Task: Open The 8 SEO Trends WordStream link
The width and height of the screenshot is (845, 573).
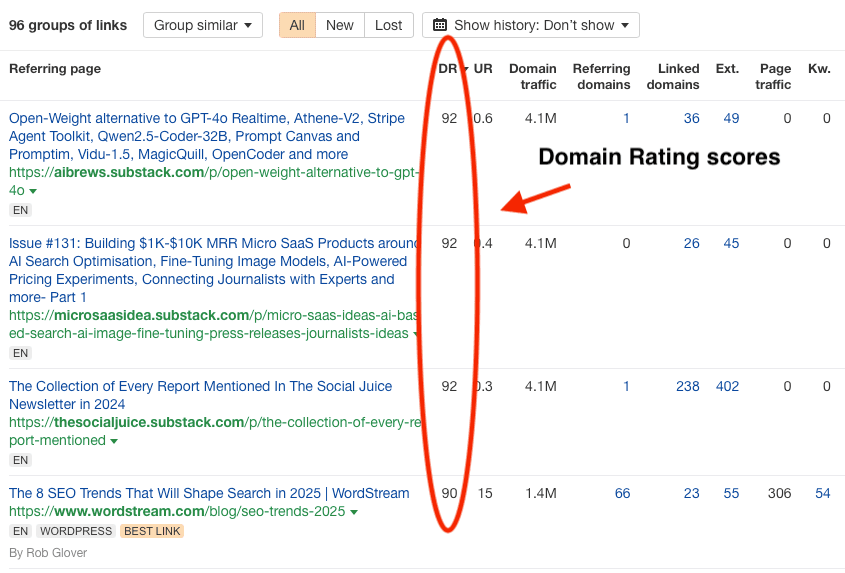Action: [x=209, y=493]
